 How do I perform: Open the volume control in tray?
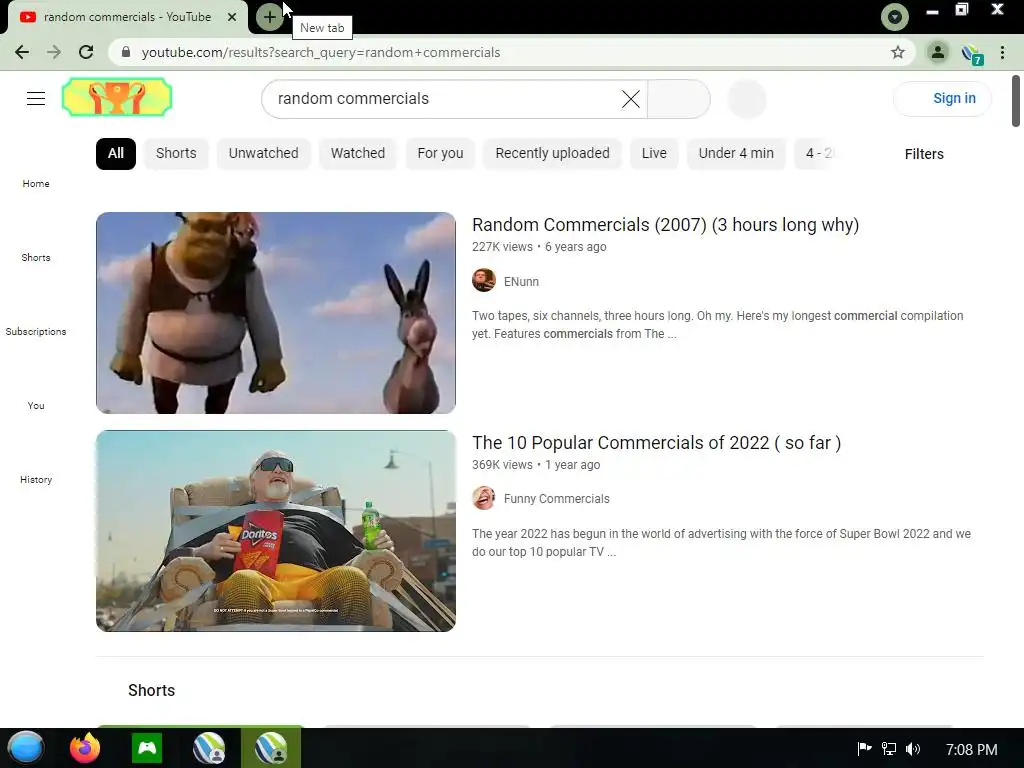pyautogui.click(x=912, y=748)
